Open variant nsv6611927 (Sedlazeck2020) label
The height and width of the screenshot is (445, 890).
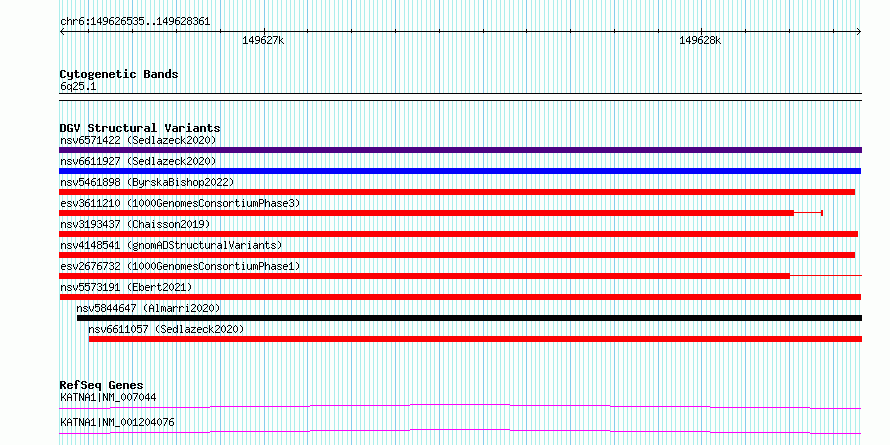coord(138,161)
